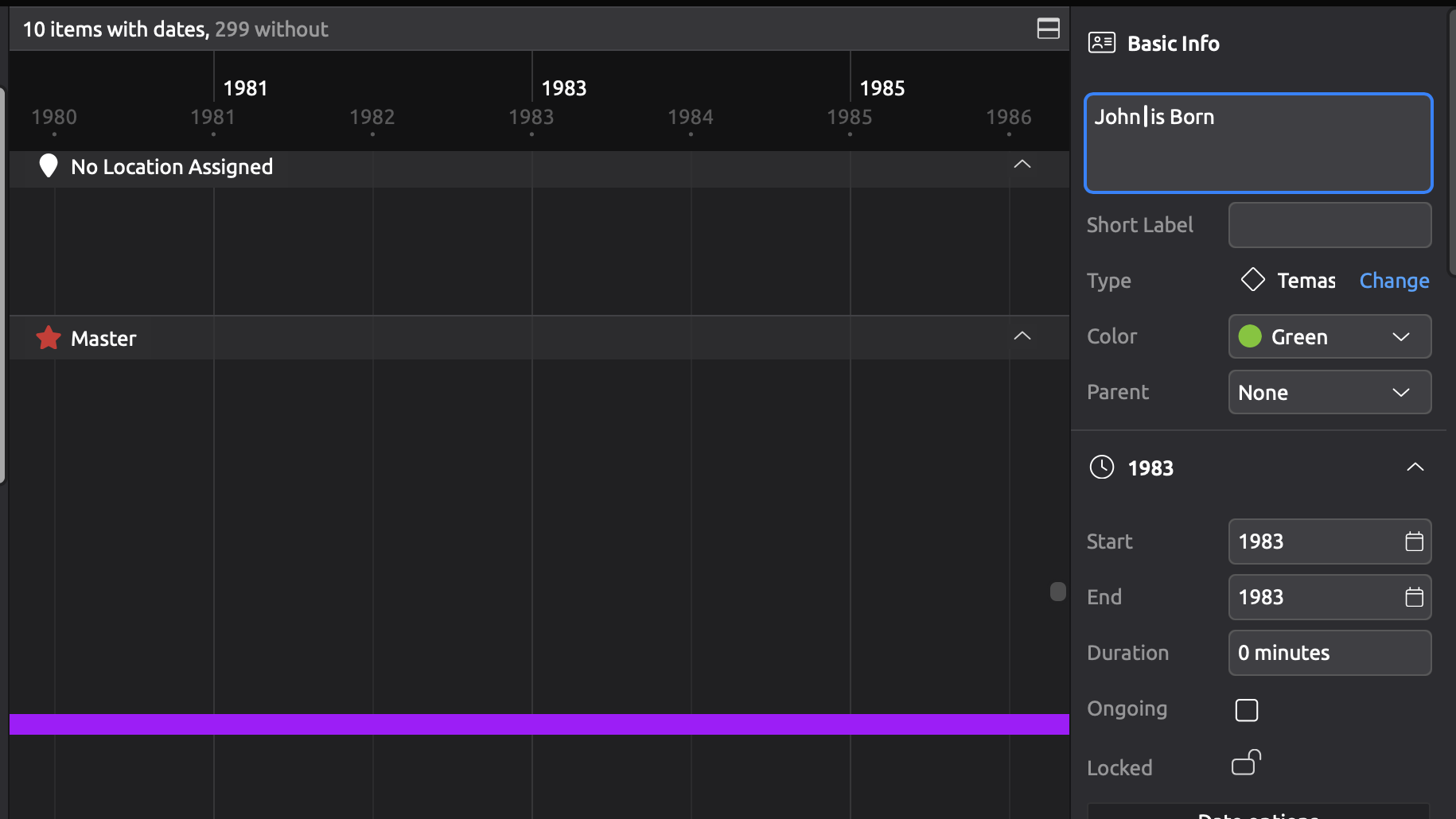Viewport: 1456px width, 819px height.
Task: Click the Temas type name
Action: [x=1306, y=281]
